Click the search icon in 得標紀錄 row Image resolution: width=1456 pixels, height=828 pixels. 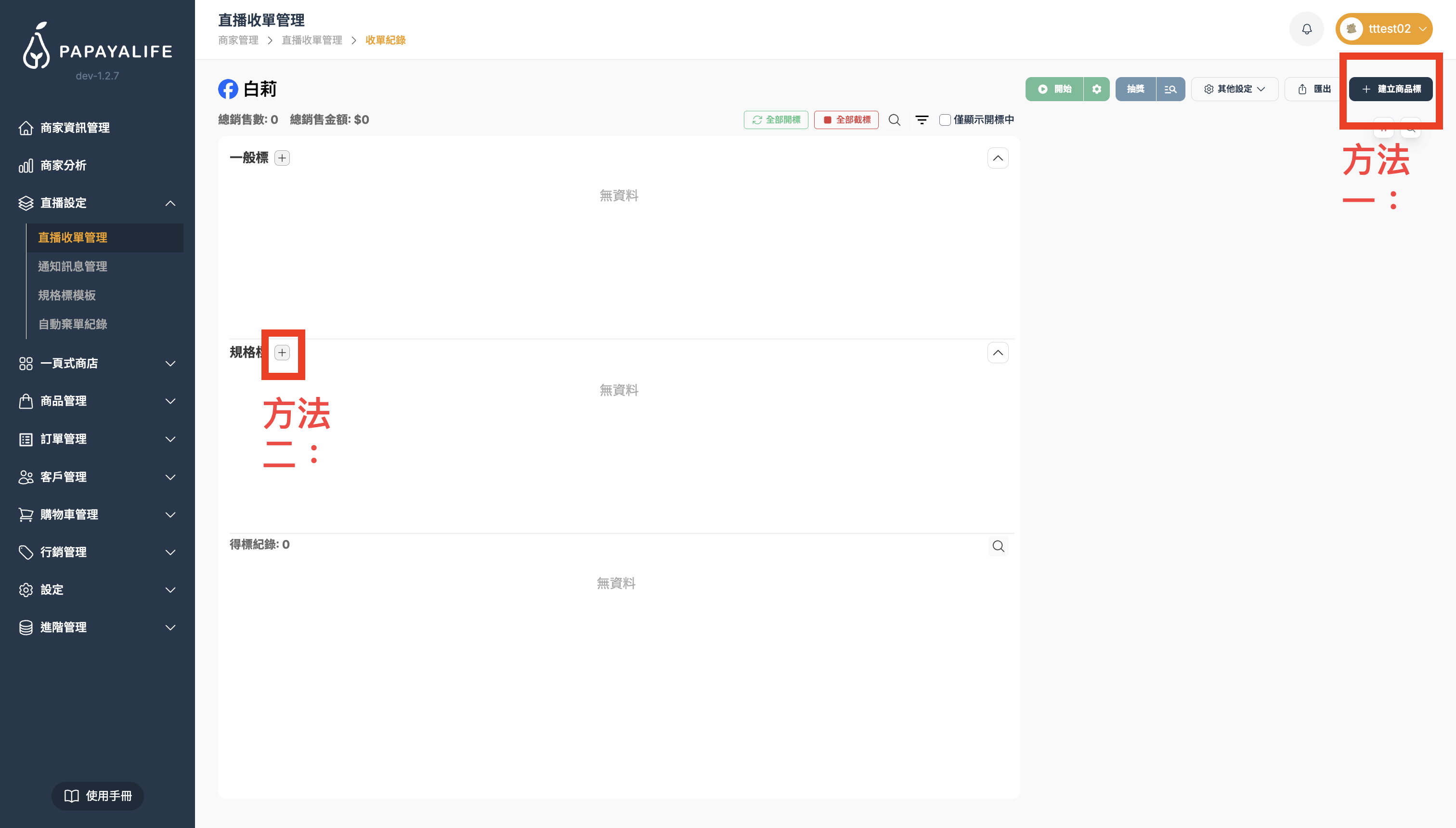998,546
